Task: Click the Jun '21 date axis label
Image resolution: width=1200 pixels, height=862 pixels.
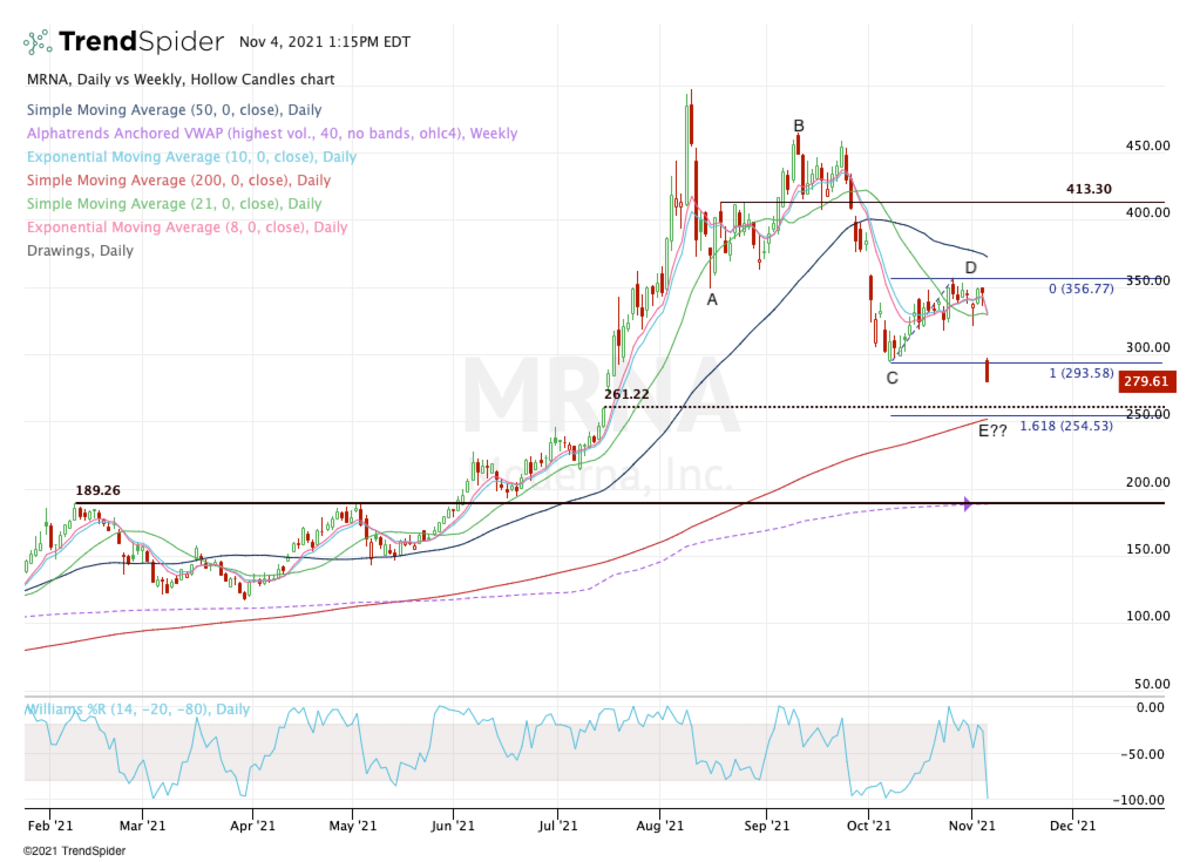Action: pos(453,826)
